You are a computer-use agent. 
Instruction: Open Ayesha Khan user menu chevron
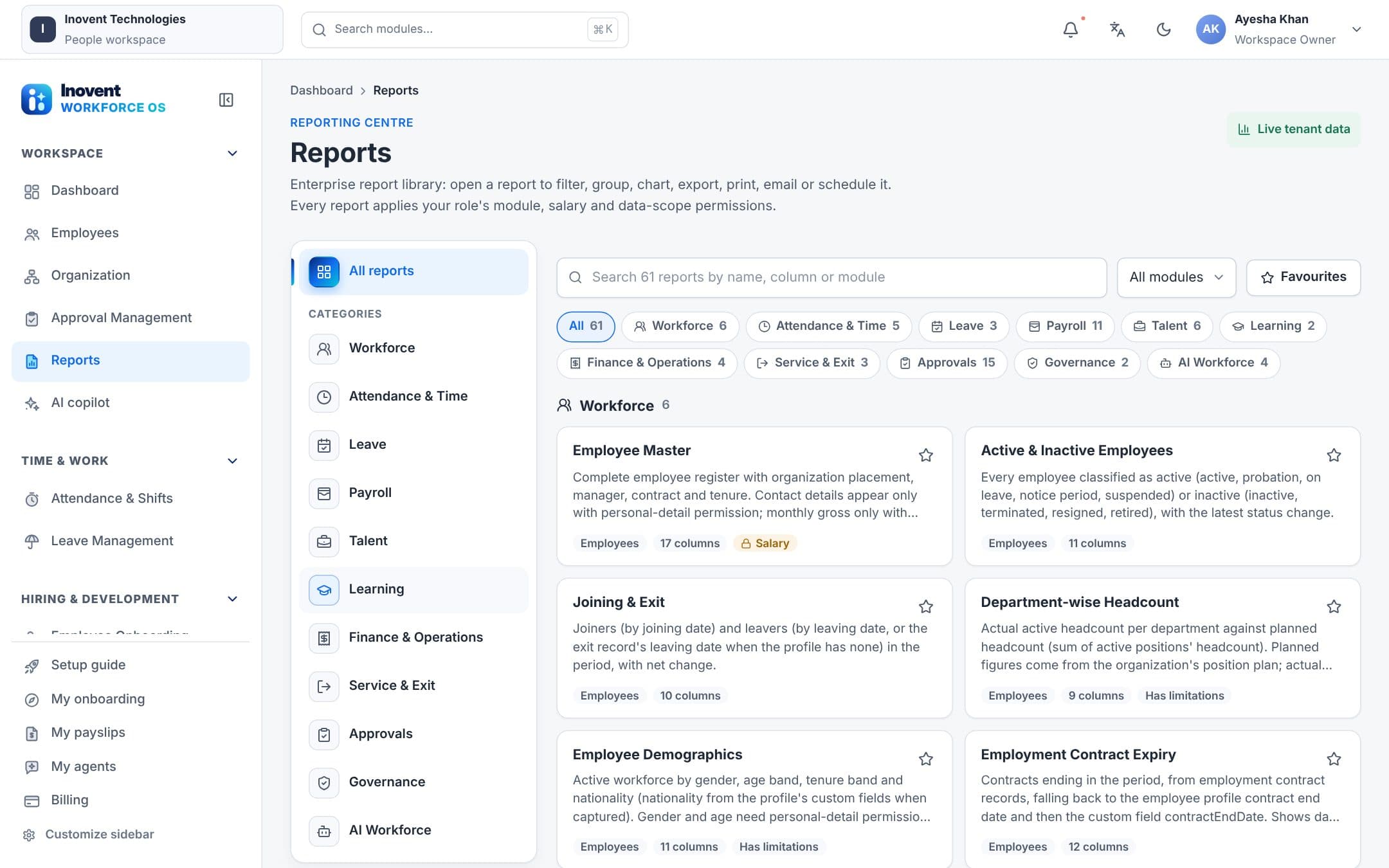[x=1356, y=30]
